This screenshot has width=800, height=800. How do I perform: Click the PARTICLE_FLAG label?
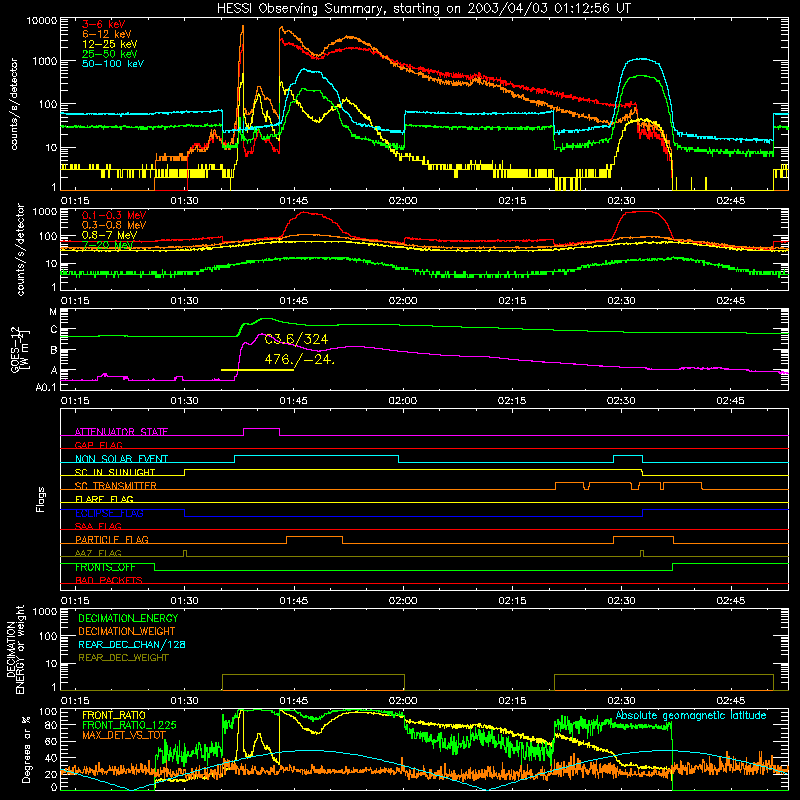pos(112,540)
